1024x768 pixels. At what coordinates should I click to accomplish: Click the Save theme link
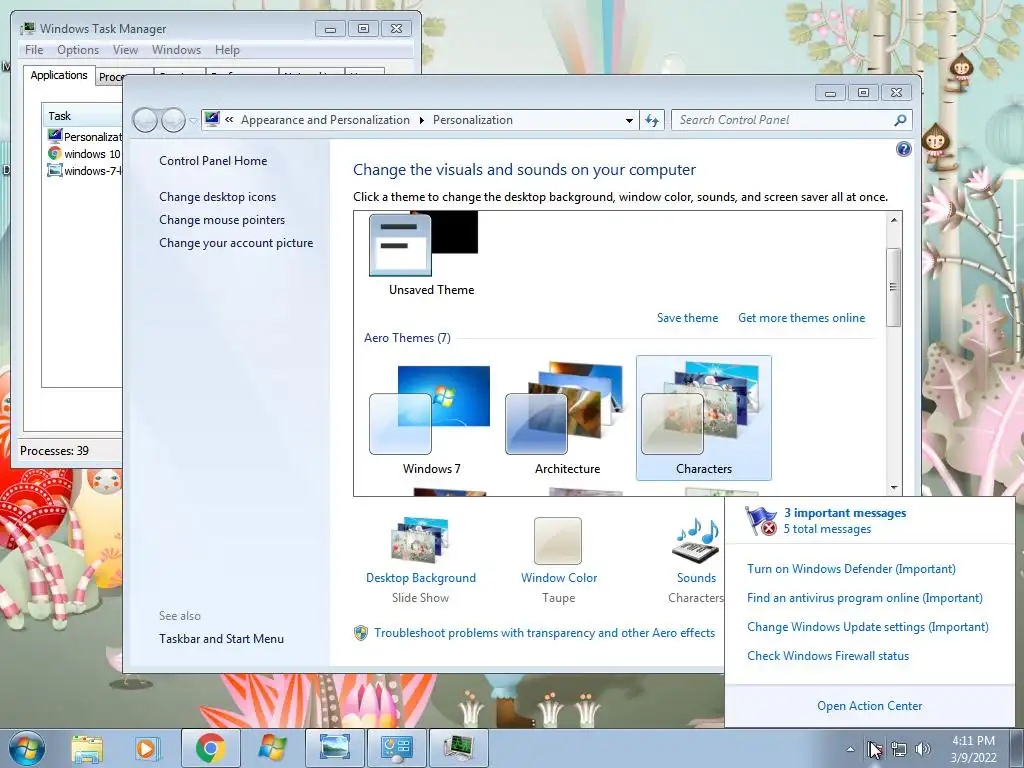click(x=687, y=318)
